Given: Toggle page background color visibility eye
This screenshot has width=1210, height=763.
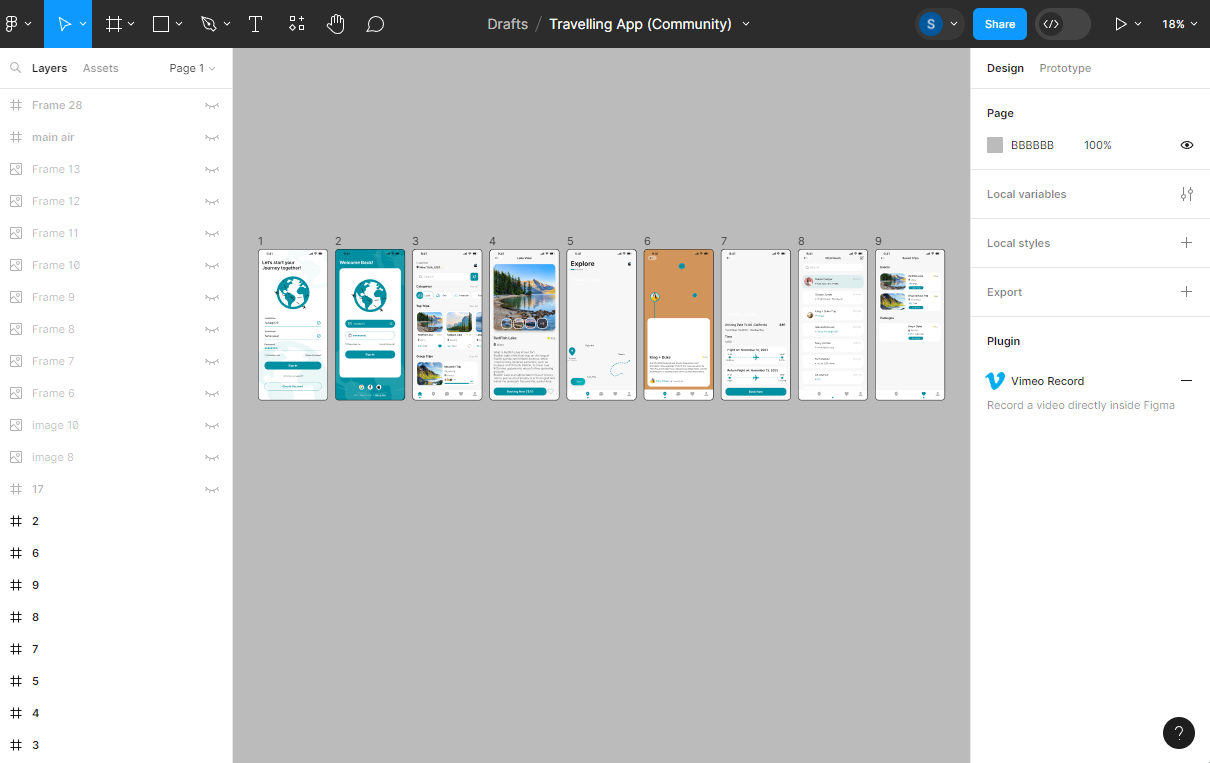Looking at the screenshot, I should [x=1186, y=145].
